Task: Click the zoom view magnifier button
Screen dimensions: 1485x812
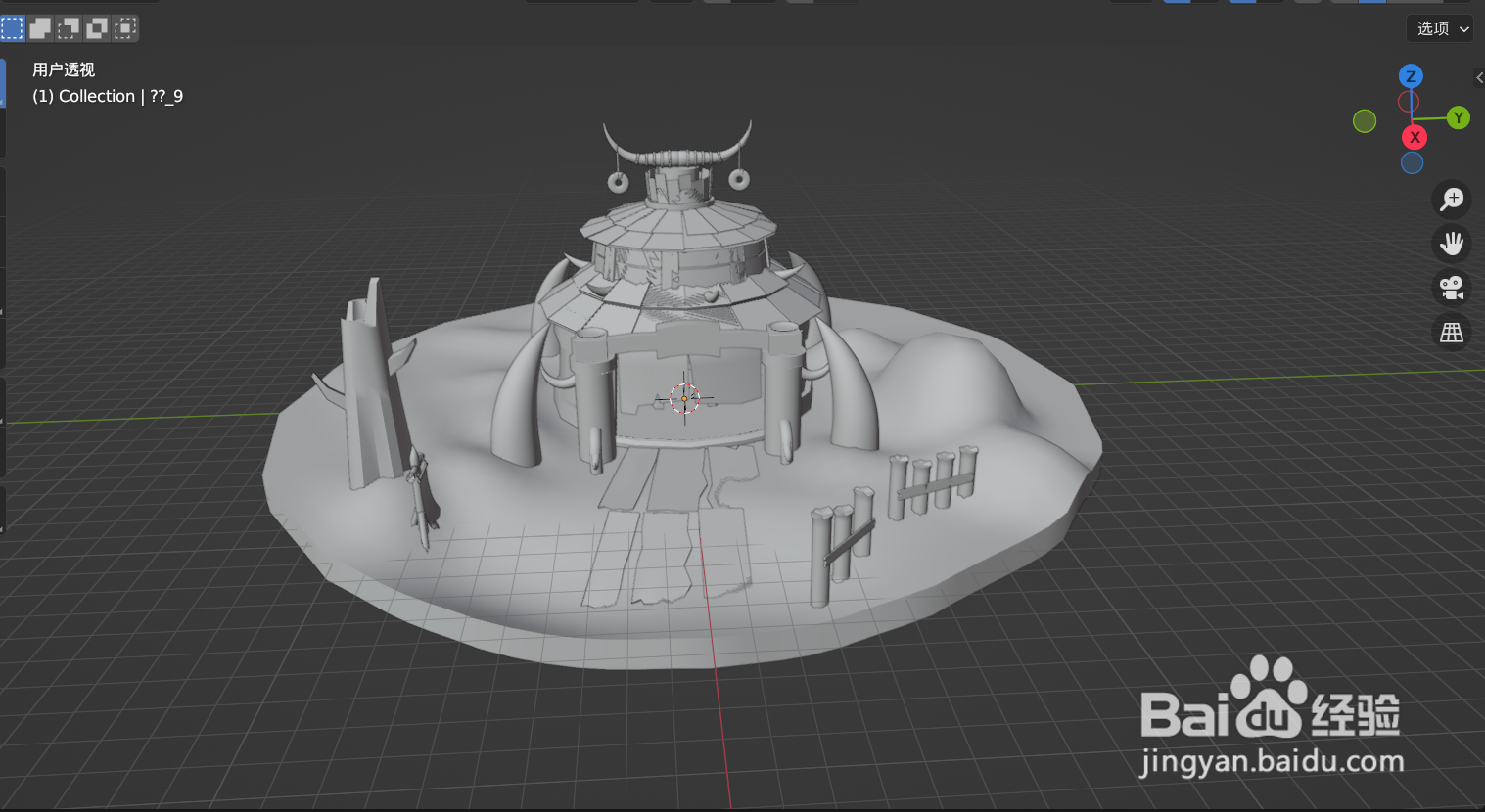Action: (1452, 200)
